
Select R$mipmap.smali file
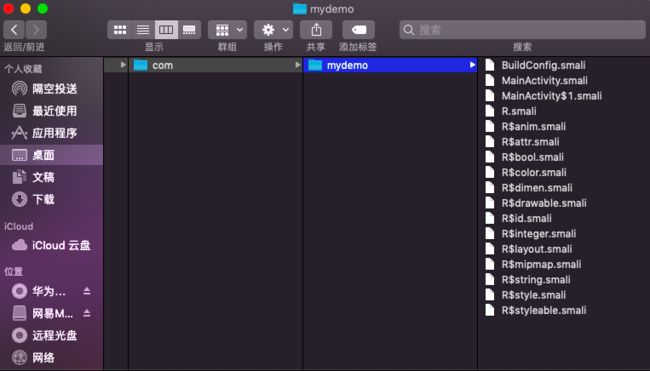pyautogui.click(x=541, y=264)
